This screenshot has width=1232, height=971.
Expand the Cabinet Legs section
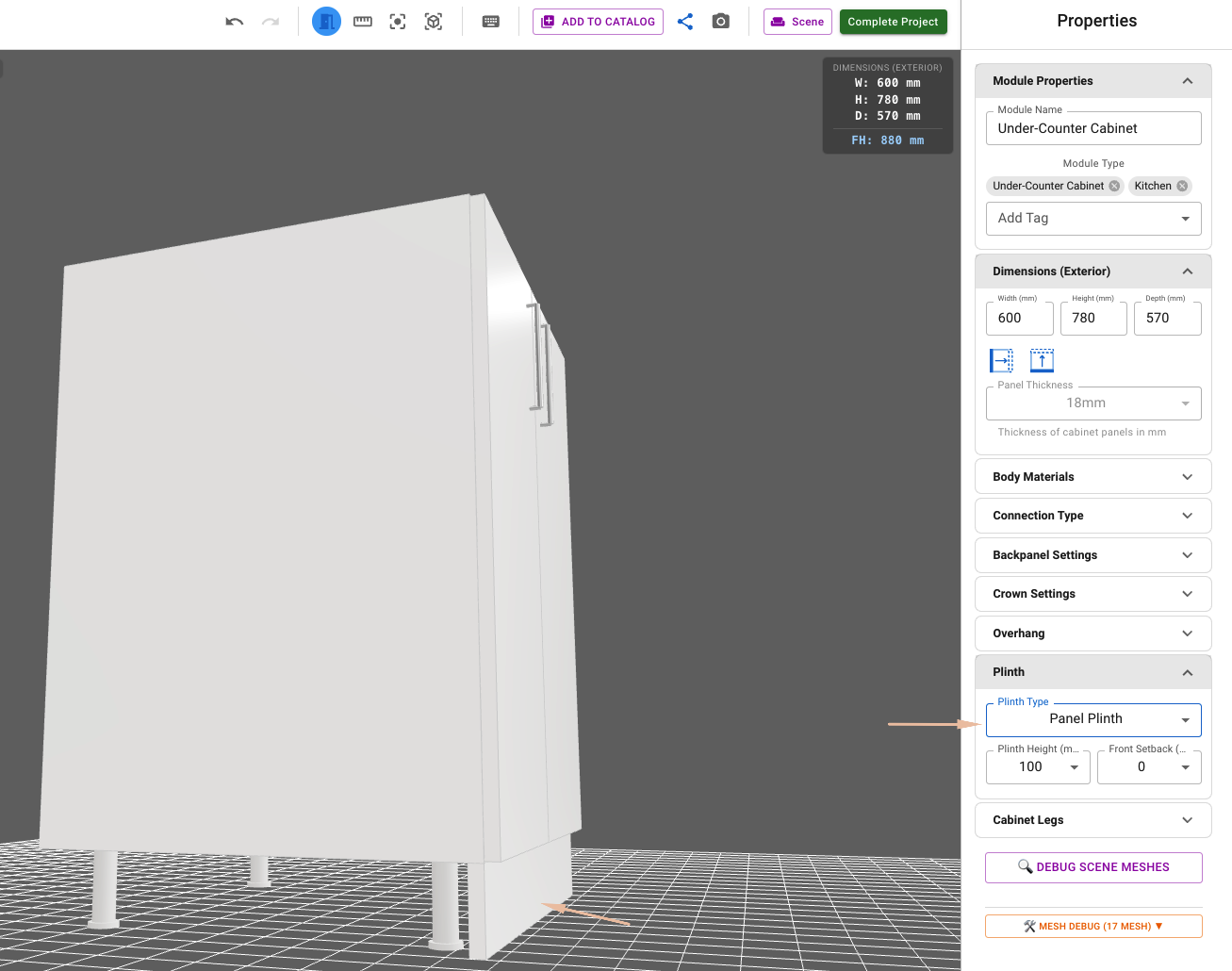1093,820
